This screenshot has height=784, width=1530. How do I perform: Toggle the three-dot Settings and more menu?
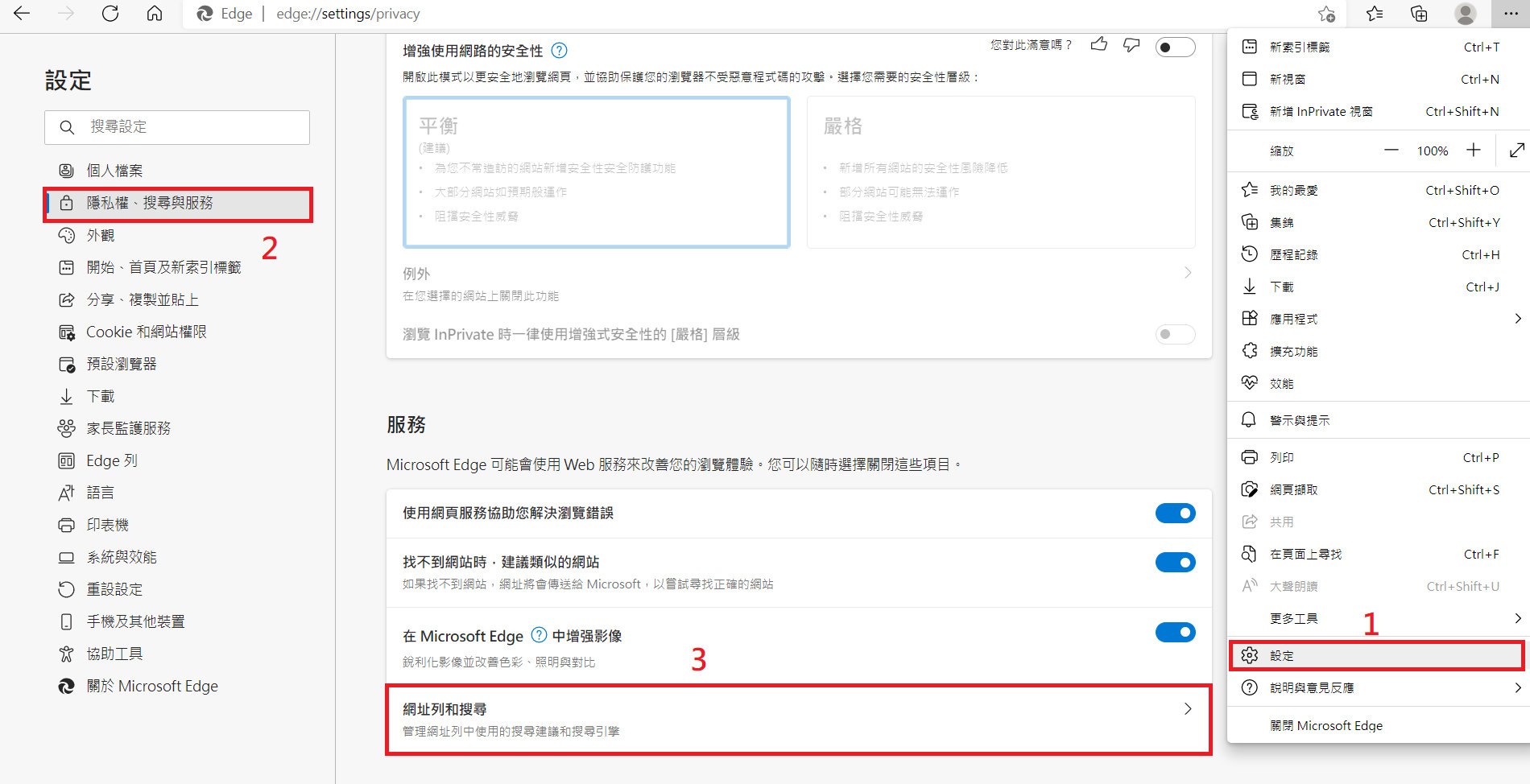(1510, 14)
